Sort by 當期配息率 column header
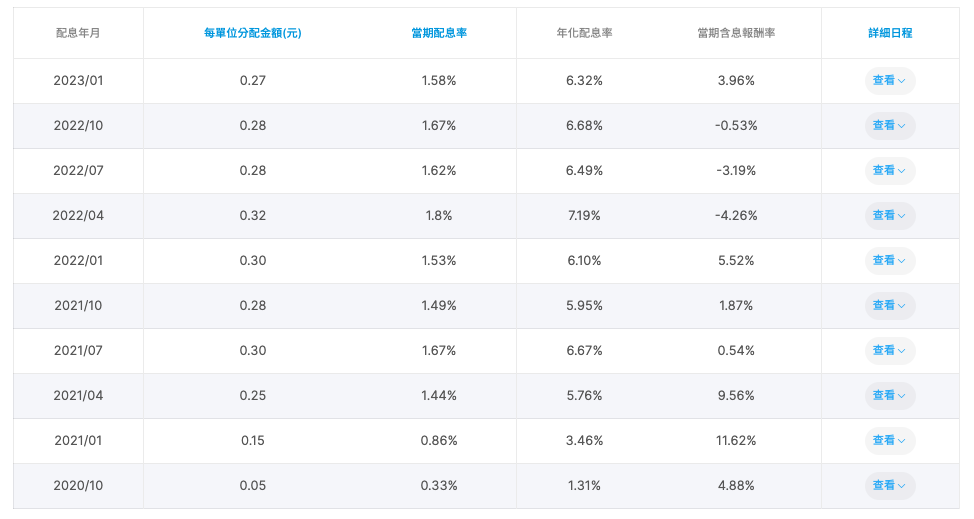This screenshot has height=519, width=974. (x=439, y=33)
